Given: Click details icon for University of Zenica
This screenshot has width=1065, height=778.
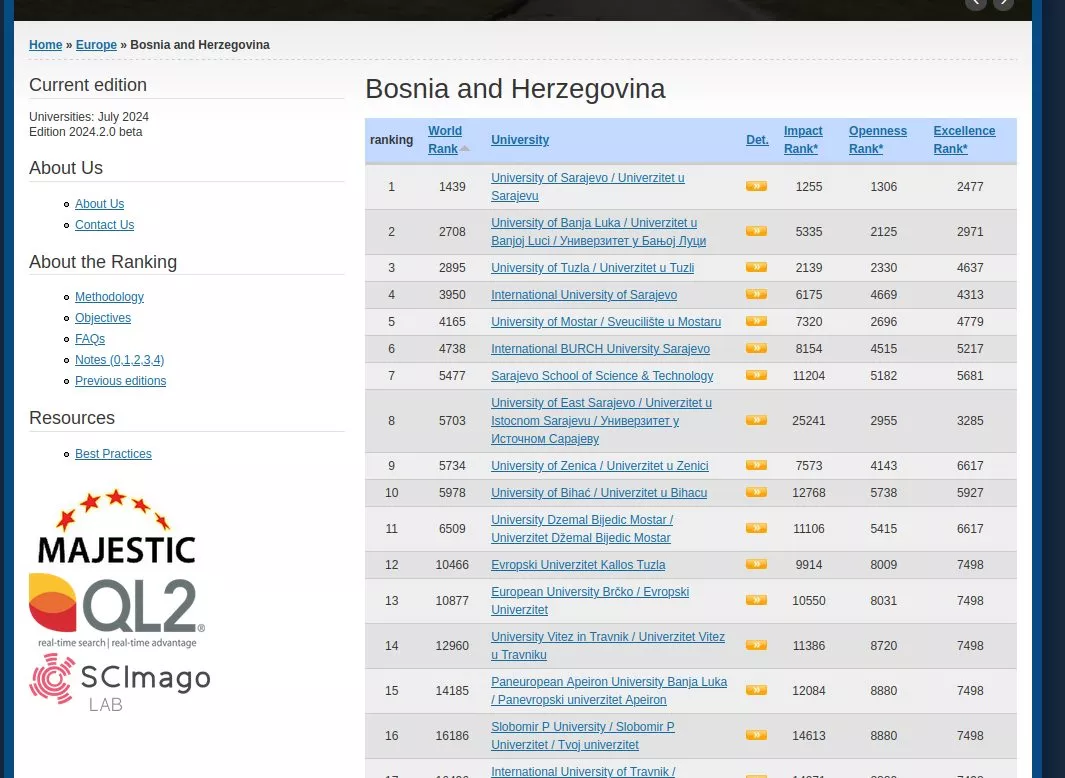Looking at the screenshot, I should click(756, 465).
